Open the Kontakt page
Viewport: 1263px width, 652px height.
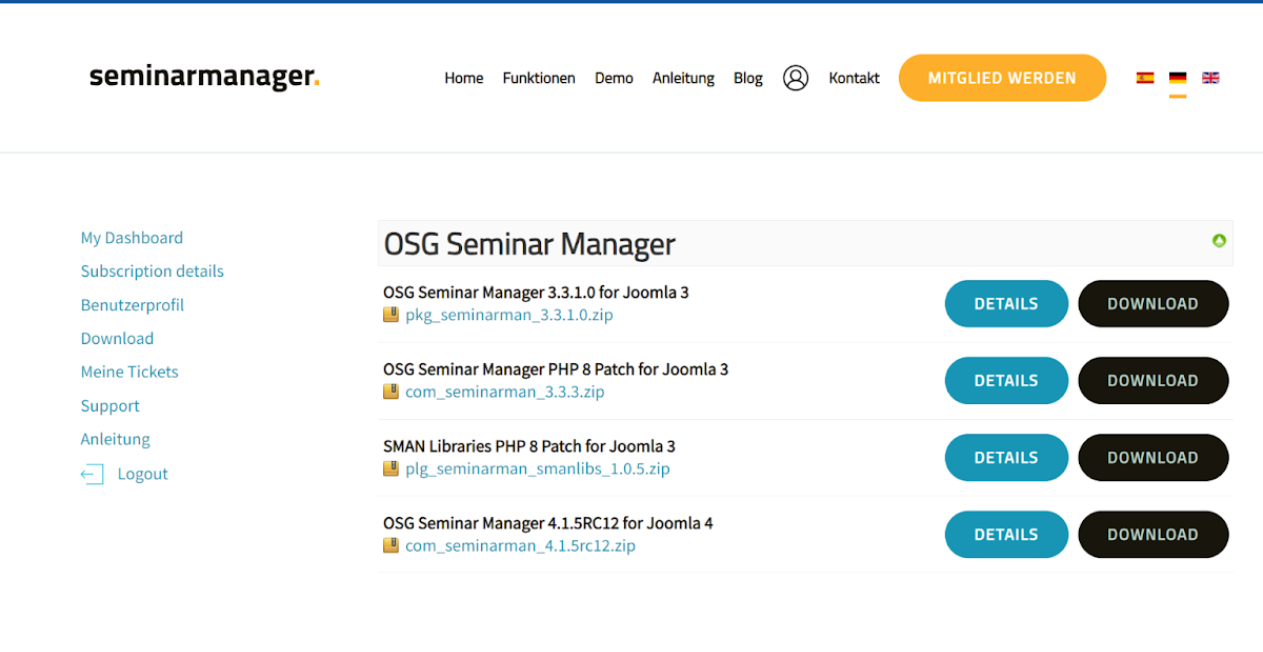853,78
